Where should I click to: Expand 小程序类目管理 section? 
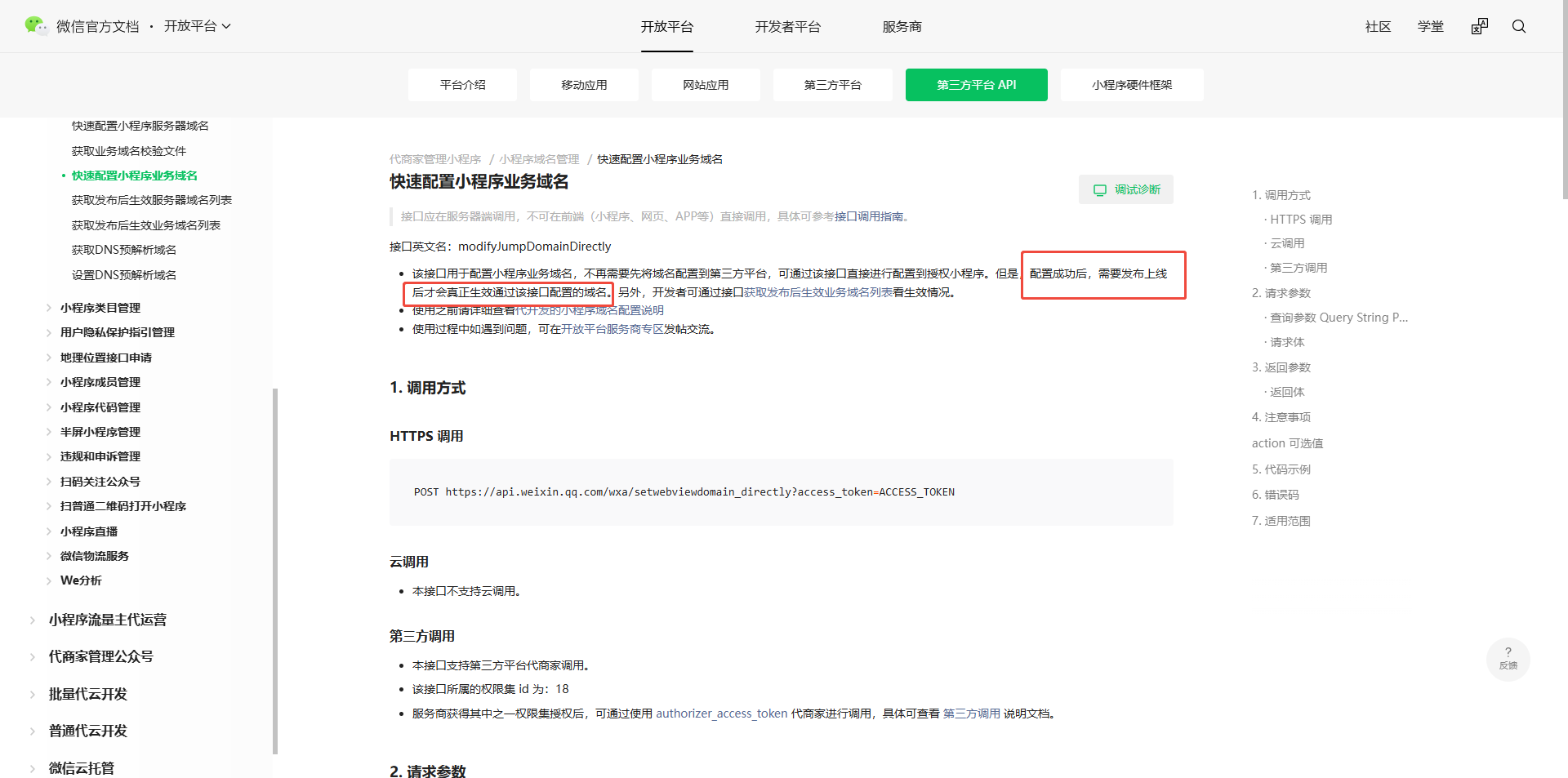point(100,308)
